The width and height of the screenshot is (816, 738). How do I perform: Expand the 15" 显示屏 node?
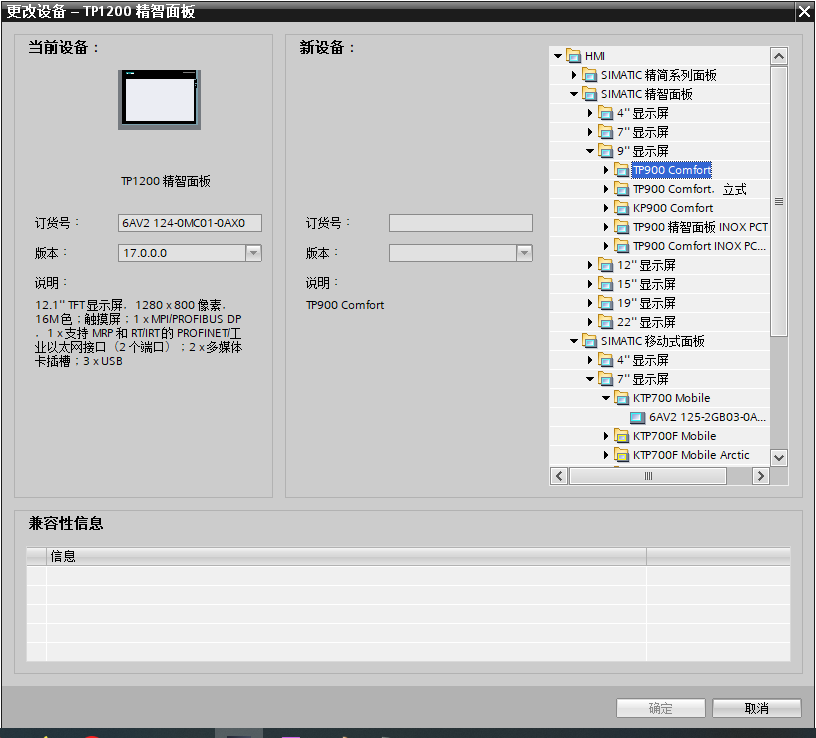click(x=590, y=284)
